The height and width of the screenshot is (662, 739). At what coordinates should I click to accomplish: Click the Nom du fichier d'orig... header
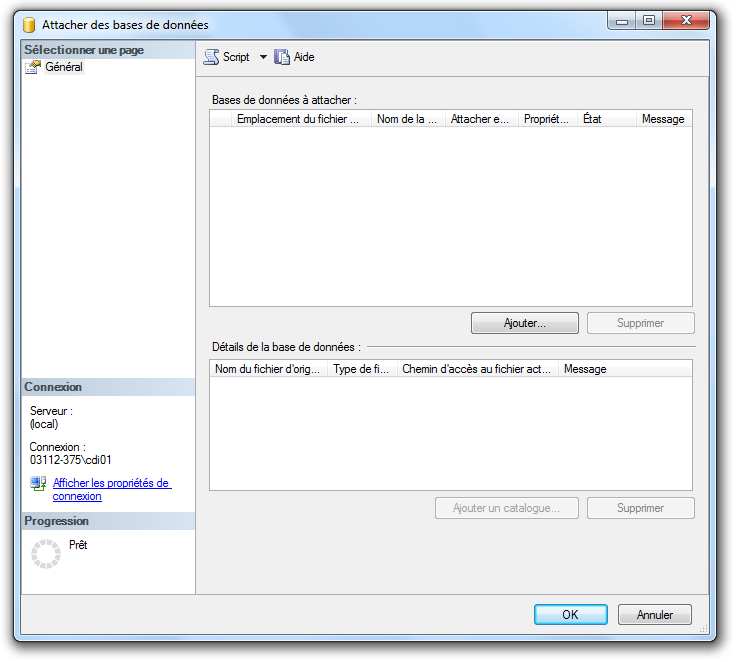(268, 369)
